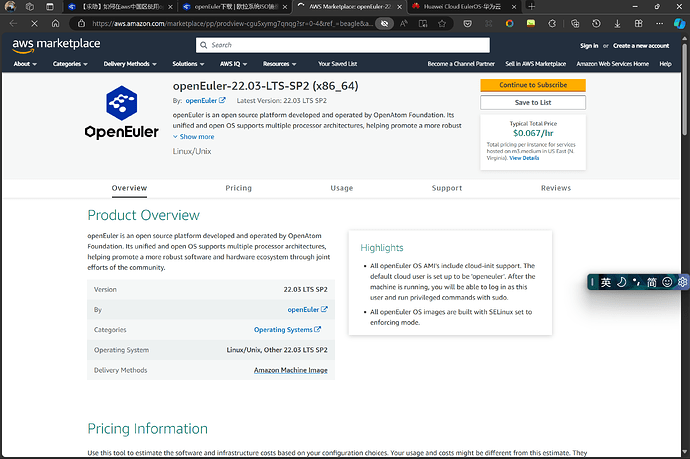Expand description with Show more
The width and height of the screenshot is (690, 459).
click(194, 137)
